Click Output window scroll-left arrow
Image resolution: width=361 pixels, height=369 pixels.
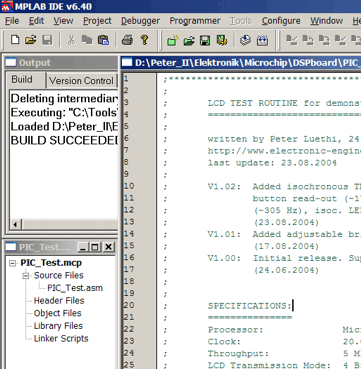click(15, 224)
